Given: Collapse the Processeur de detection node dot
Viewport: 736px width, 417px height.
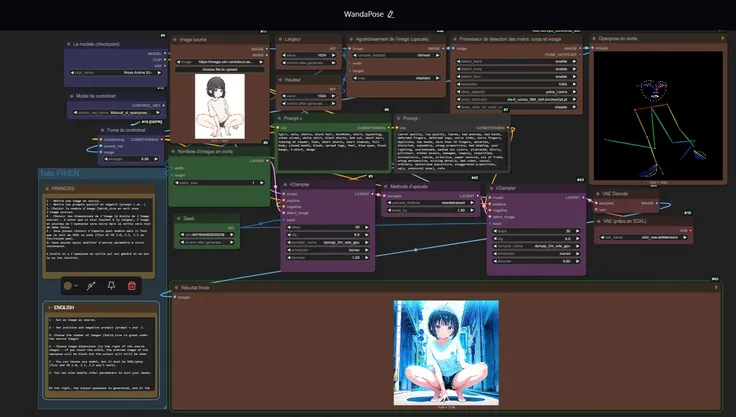Looking at the screenshot, I should 455,39.
